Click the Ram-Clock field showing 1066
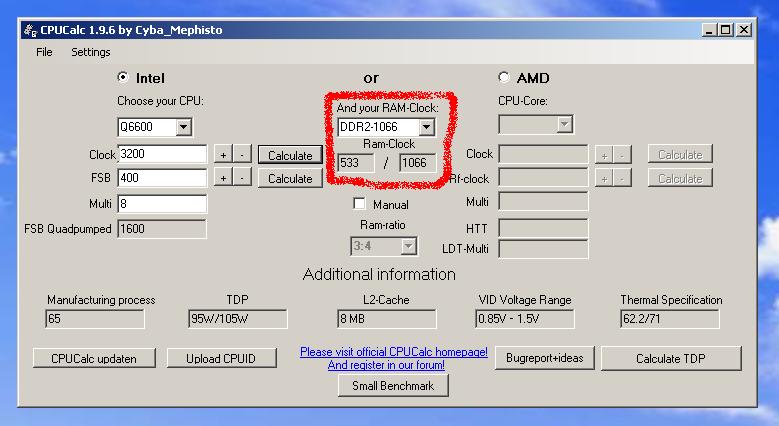 [x=418, y=163]
